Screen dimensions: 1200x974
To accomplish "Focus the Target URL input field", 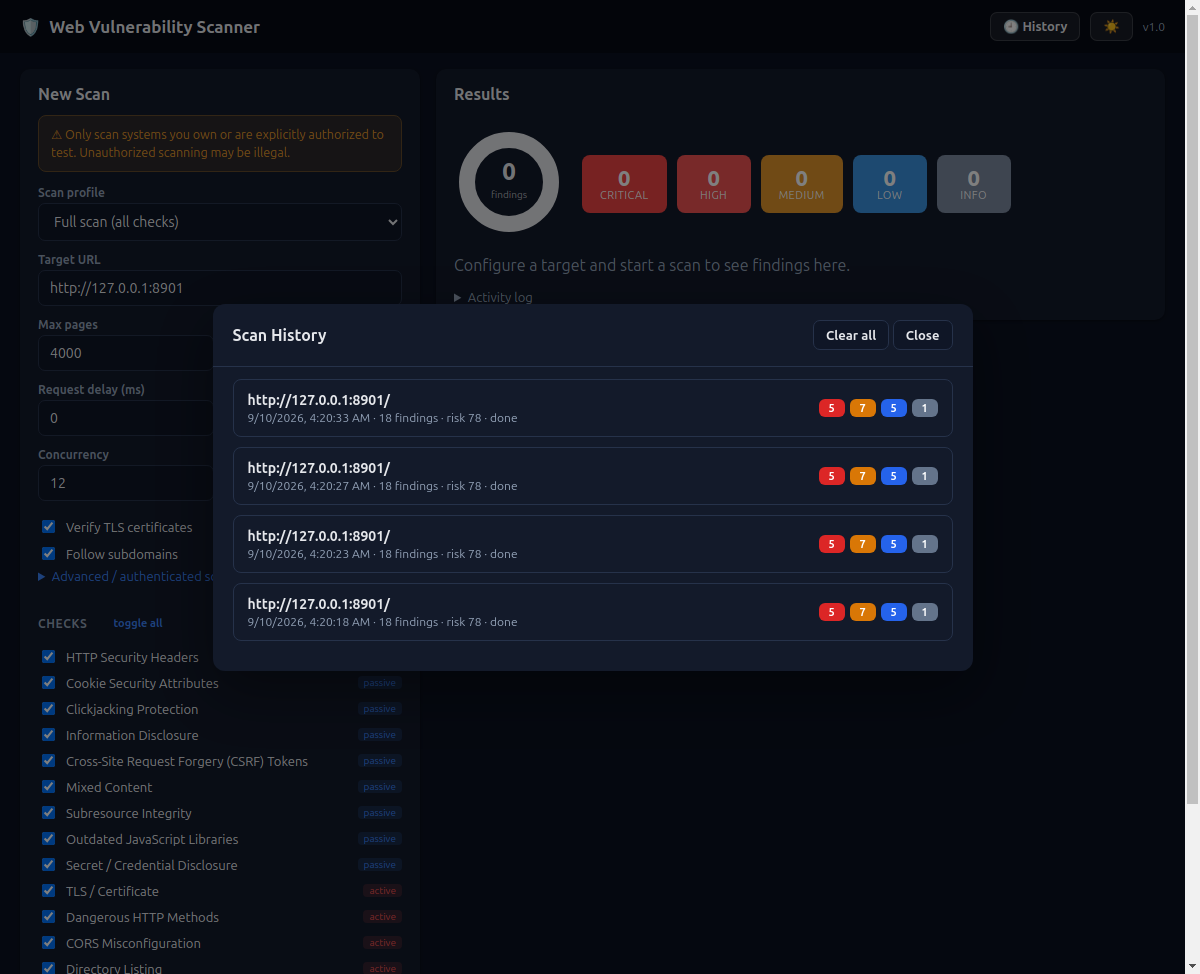I will point(220,288).
